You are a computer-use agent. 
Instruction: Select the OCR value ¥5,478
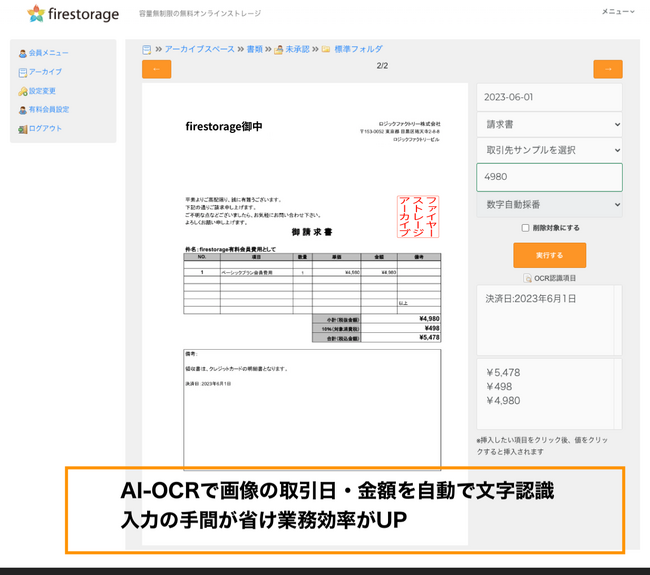click(503, 373)
